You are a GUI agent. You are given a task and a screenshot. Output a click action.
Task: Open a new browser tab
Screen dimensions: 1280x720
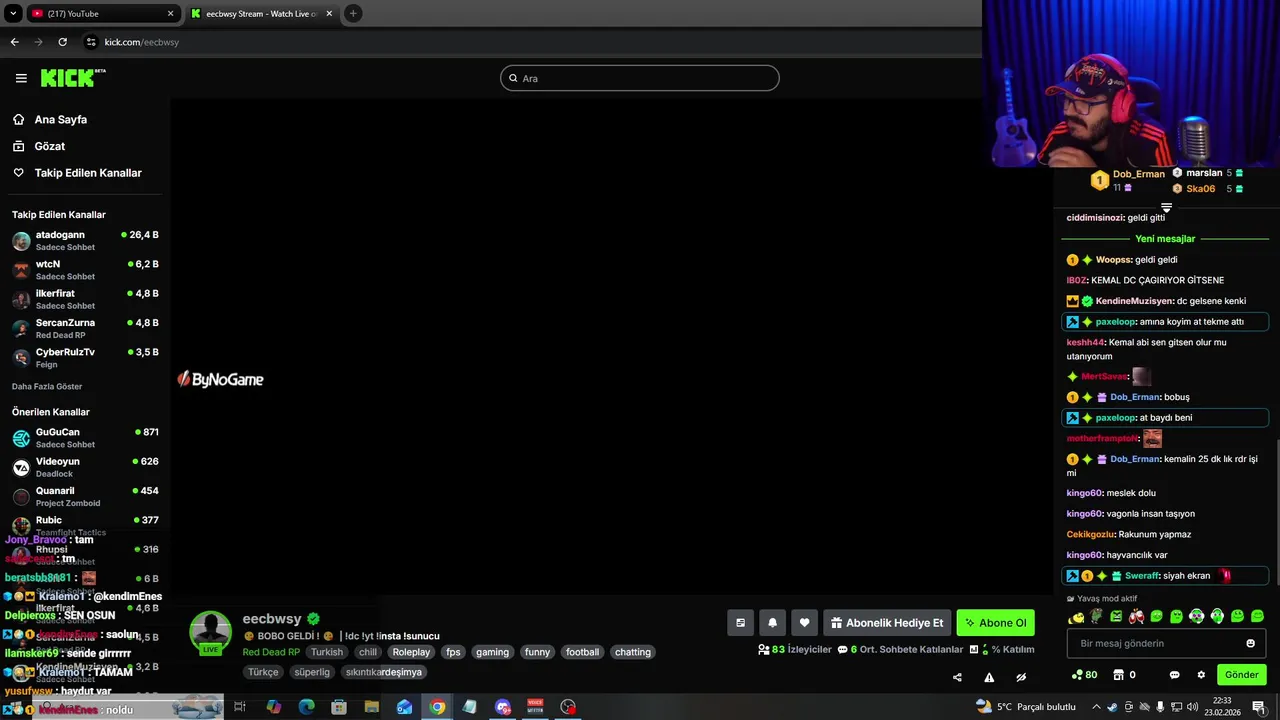353,13
